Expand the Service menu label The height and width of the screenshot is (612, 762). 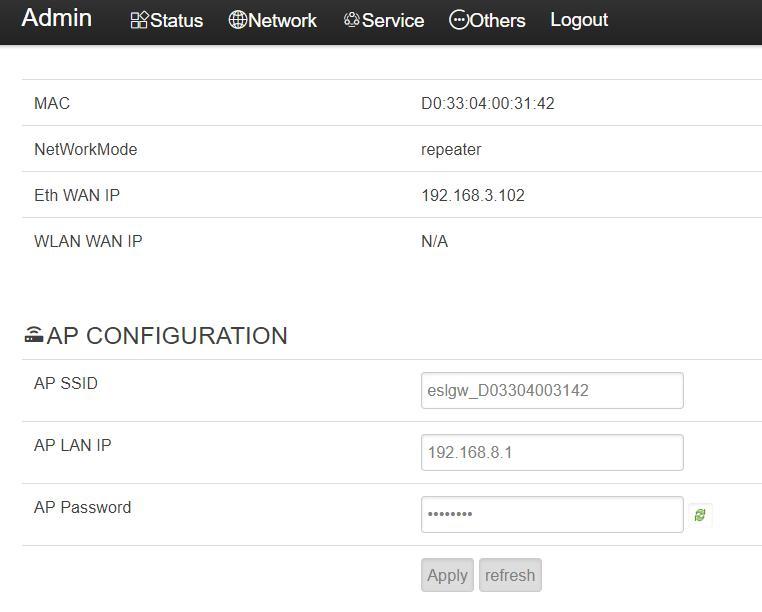coord(393,21)
